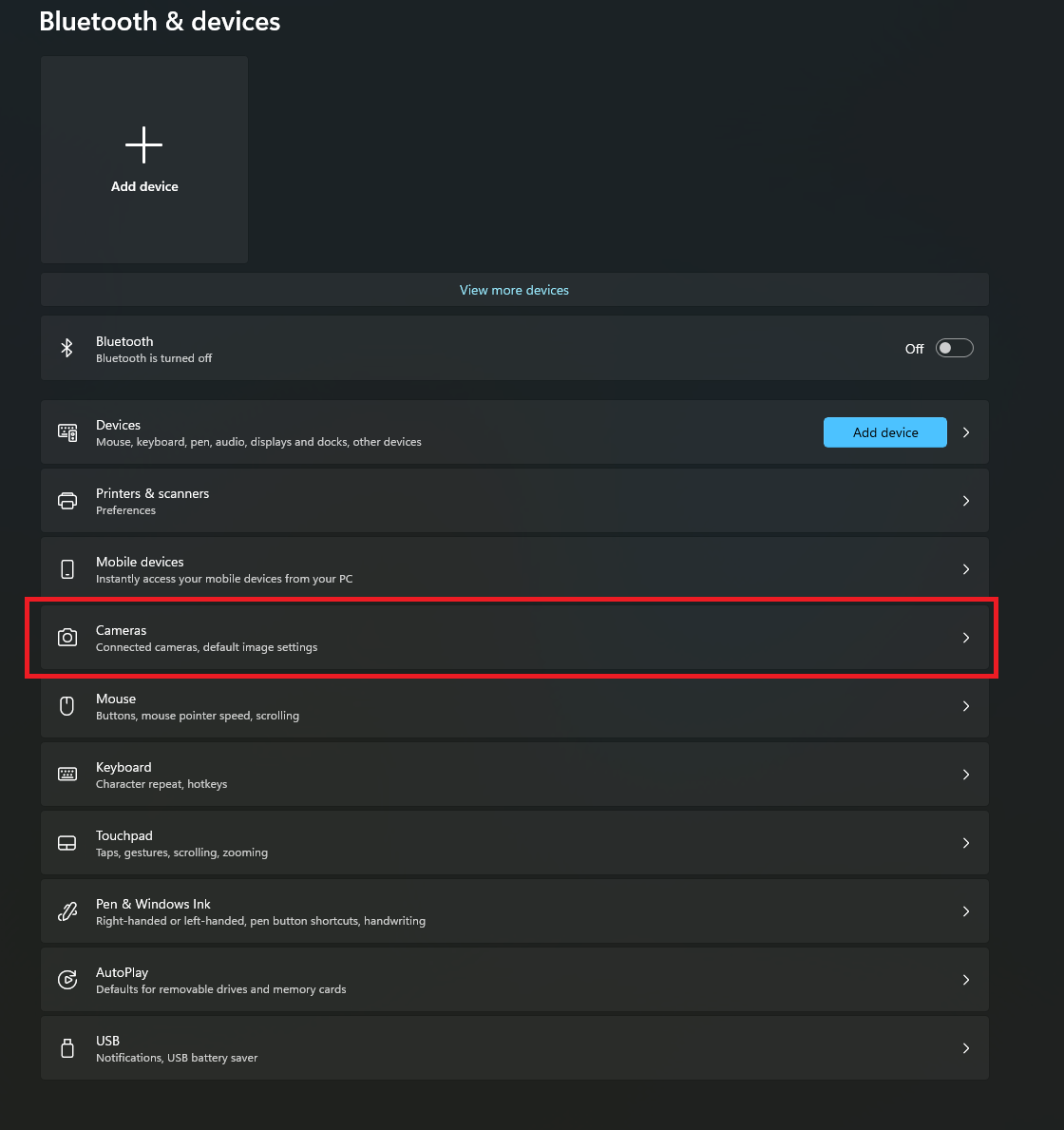This screenshot has width=1064, height=1130.
Task: Expand the Devices row chevron
Action: click(x=966, y=432)
